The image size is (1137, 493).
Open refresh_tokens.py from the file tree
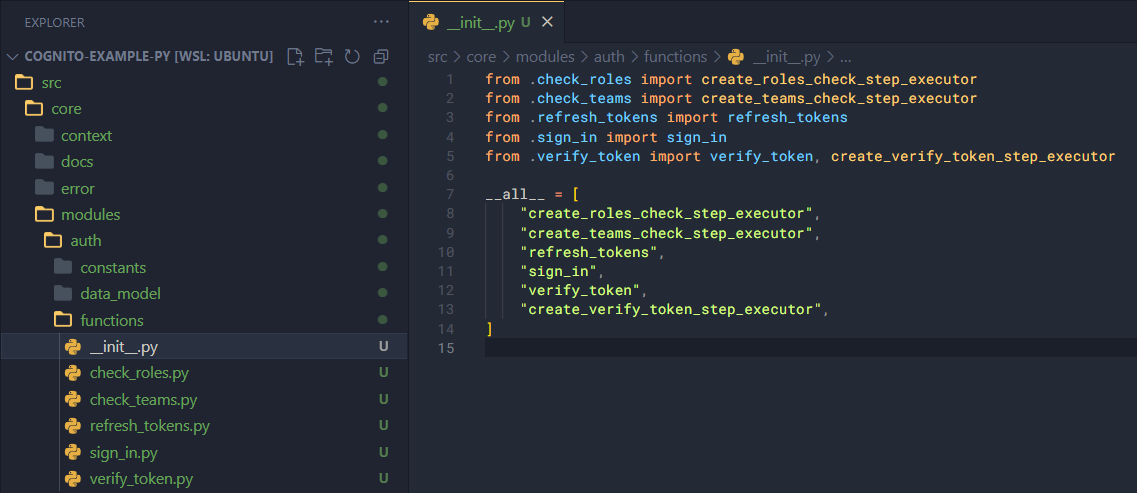coord(149,426)
